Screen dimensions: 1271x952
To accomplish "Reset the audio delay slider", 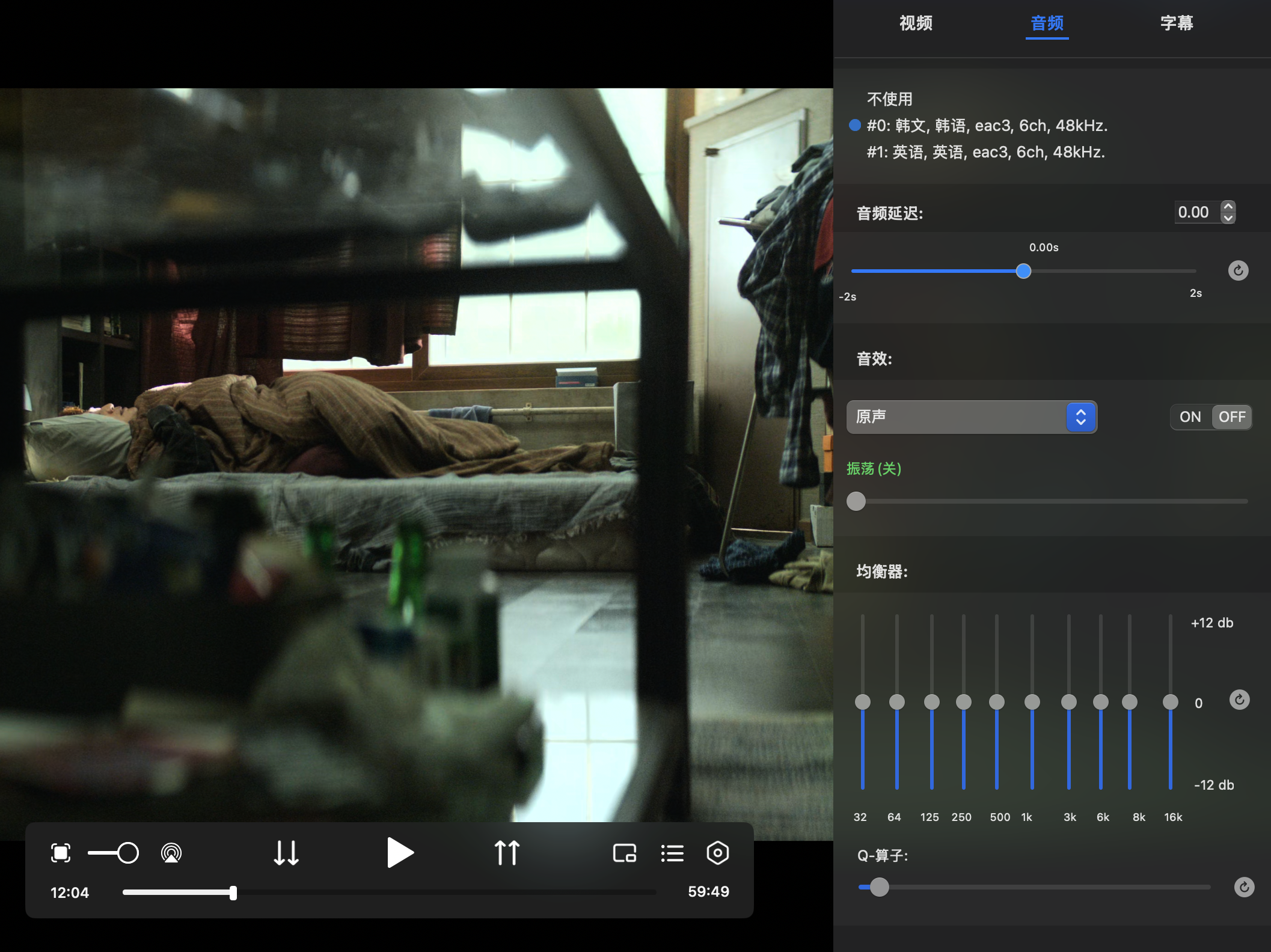I will (1238, 270).
